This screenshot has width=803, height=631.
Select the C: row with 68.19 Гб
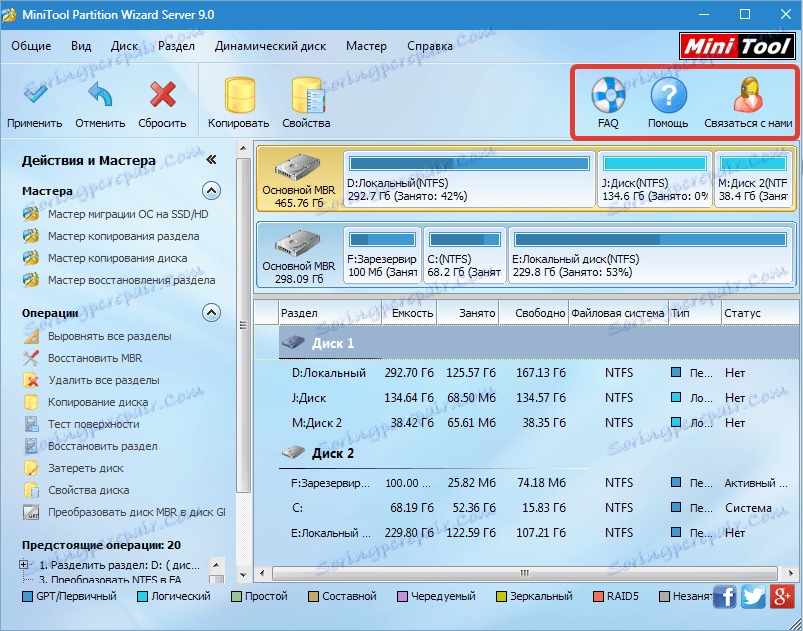click(x=527, y=508)
